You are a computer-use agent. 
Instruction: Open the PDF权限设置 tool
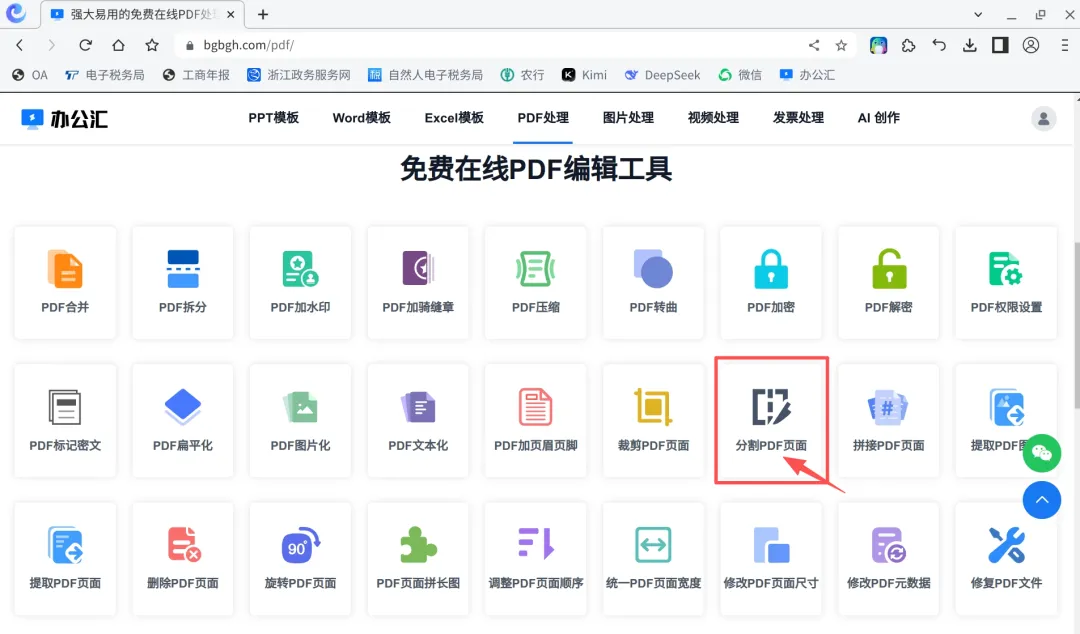coord(1006,283)
